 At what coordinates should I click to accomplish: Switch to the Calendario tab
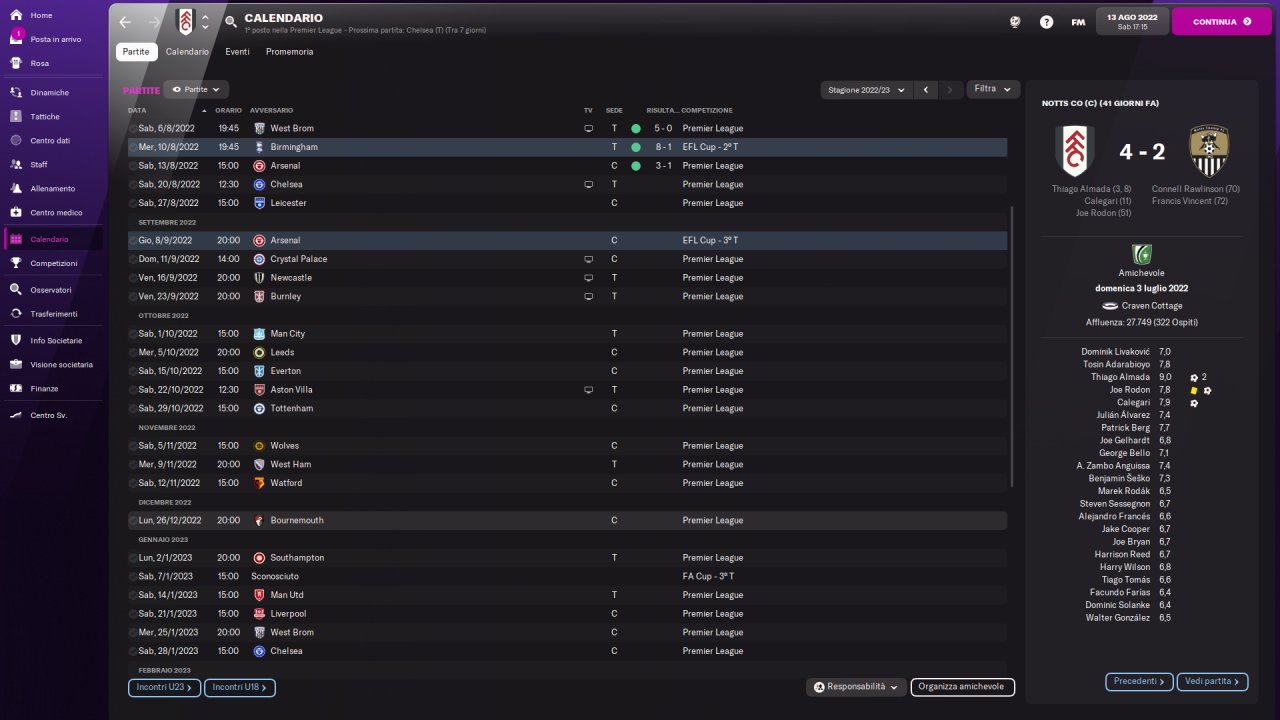[187, 52]
